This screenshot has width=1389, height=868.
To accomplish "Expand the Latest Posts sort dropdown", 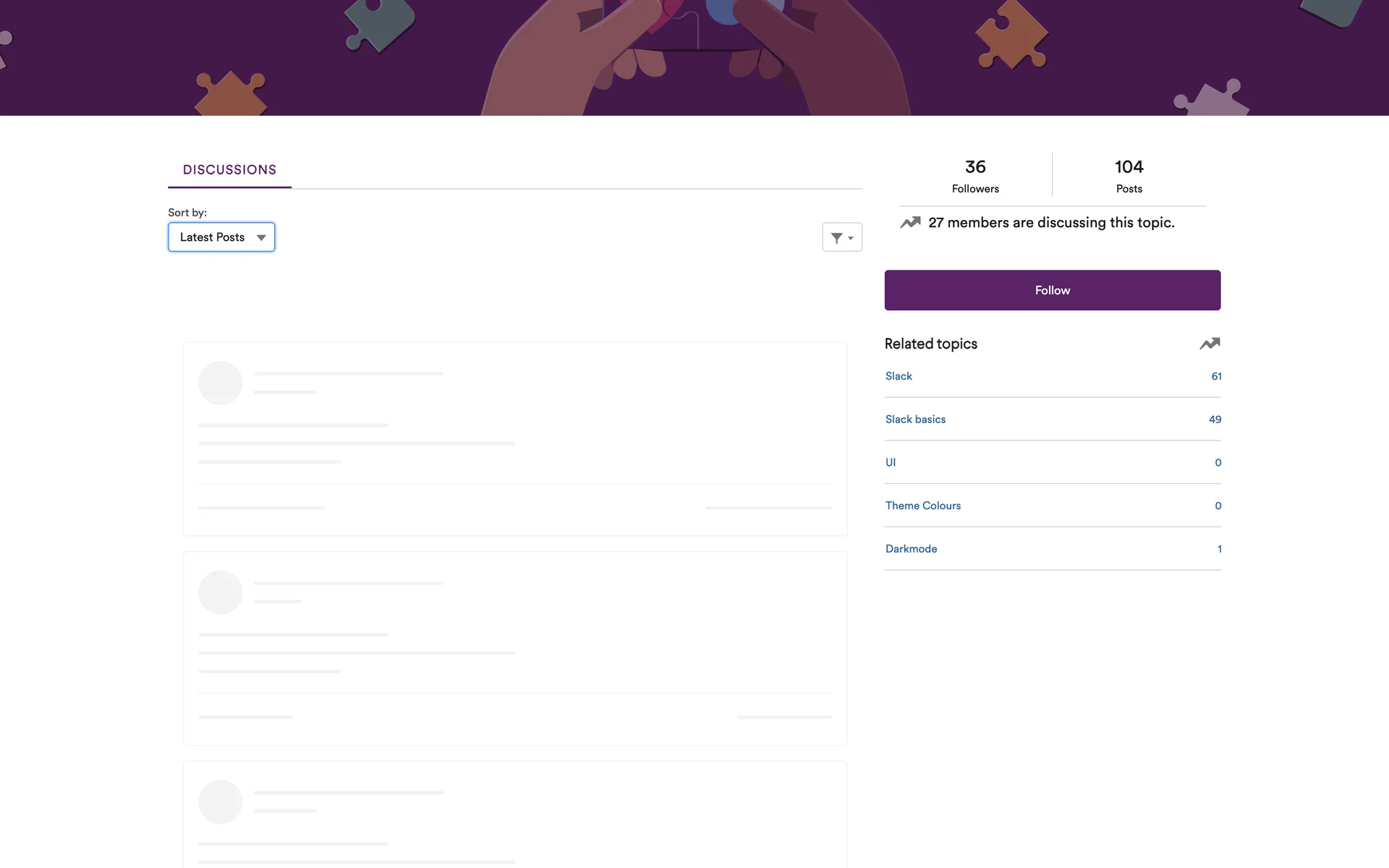I will (221, 237).
